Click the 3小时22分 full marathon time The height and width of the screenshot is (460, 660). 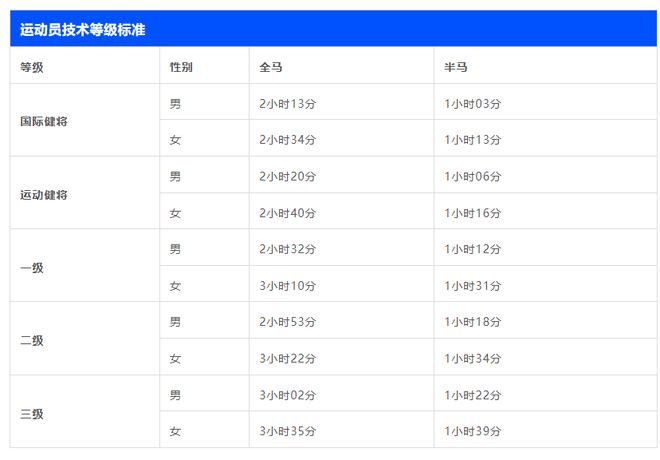(287, 359)
